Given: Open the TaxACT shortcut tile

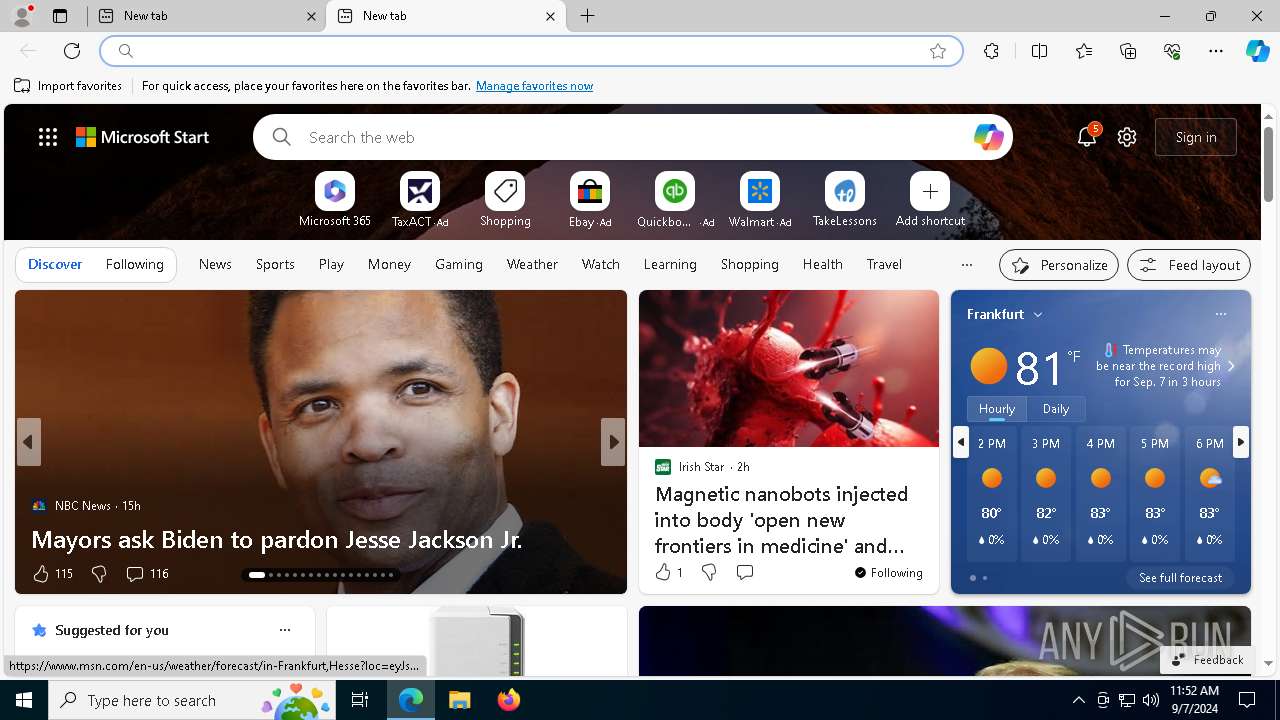Looking at the screenshot, I should click(x=420, y=191).
